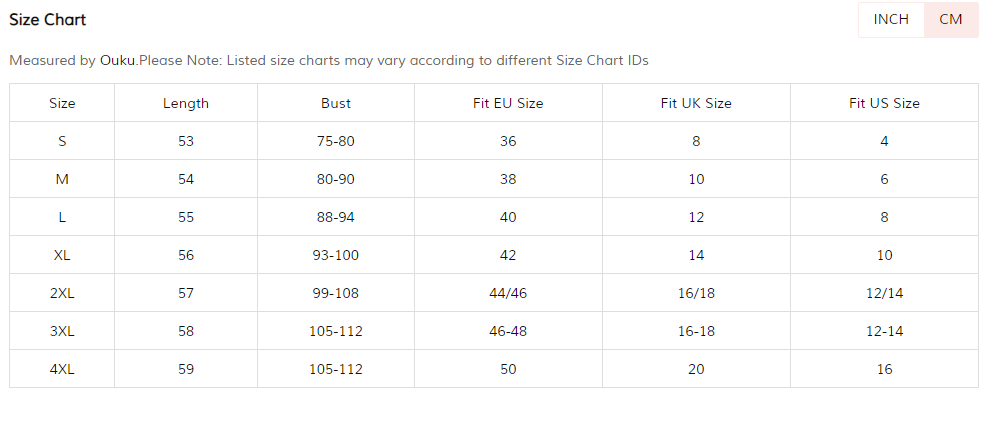Image resolution: width=984 pixels, height=421 pixels.
Task: Select the 4XL size row label
Action: click(x=62, y=369)
